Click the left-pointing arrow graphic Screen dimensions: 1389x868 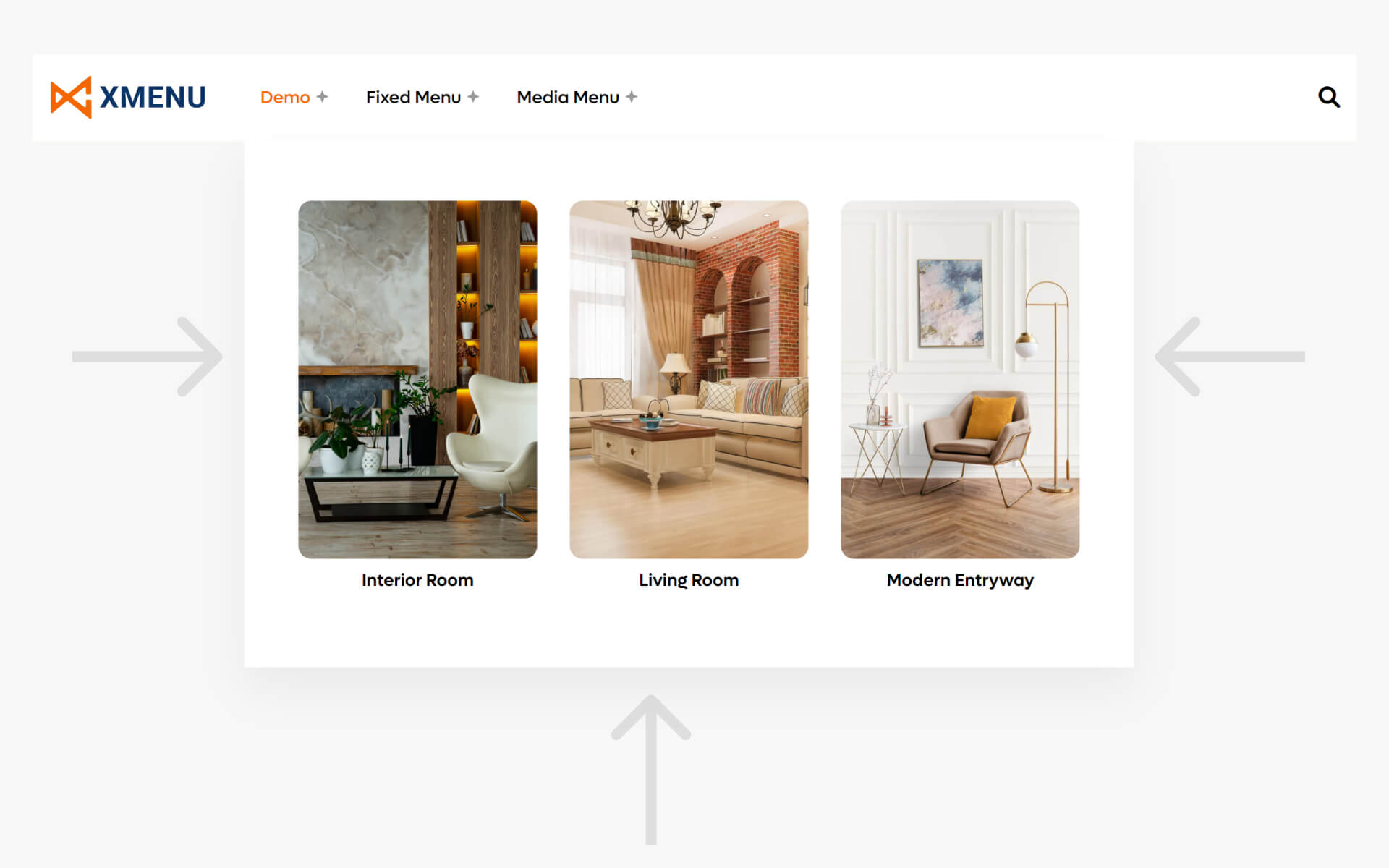pos(1230,356)
